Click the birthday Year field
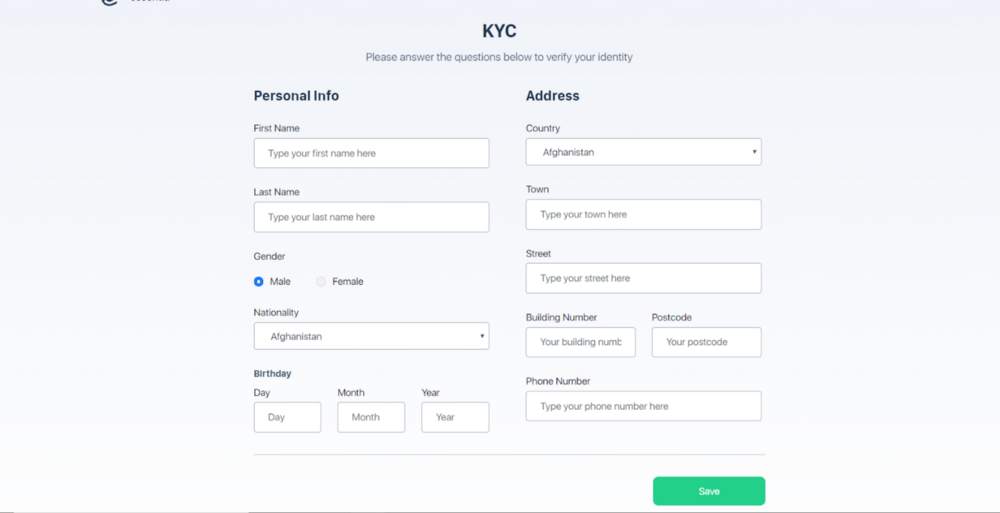Screen dimensions: 1000x513 pos(455,417)
